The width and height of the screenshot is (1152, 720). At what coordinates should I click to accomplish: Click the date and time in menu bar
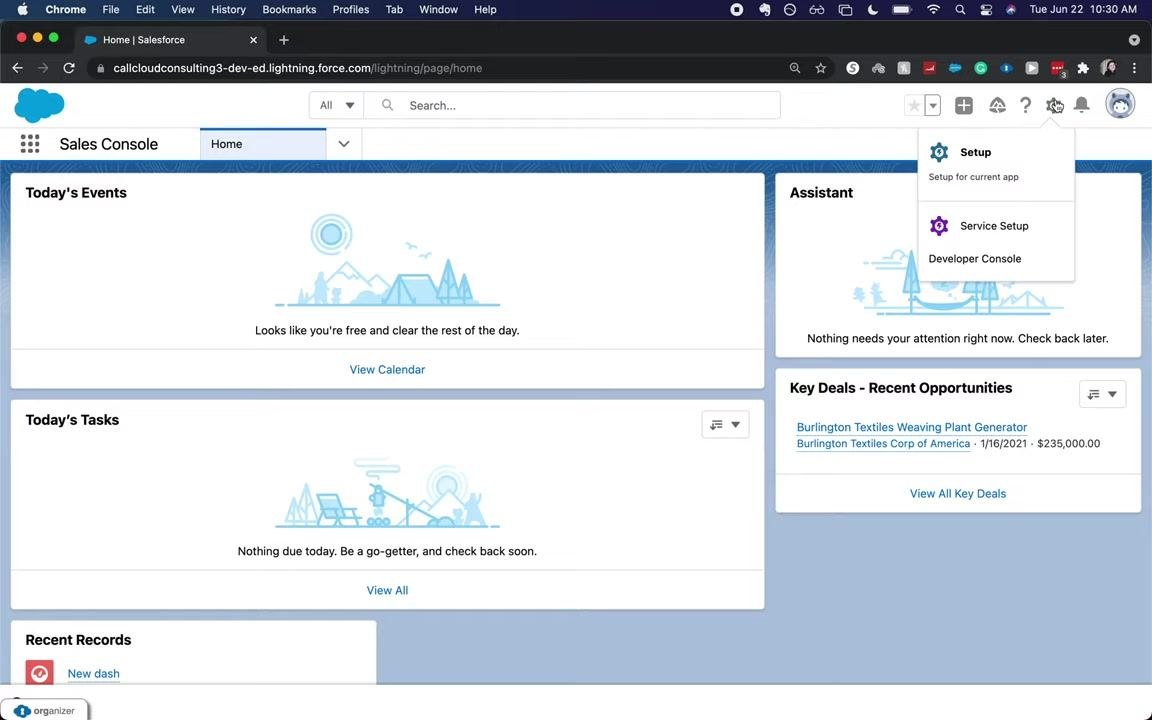click(x=1083, y=10)
